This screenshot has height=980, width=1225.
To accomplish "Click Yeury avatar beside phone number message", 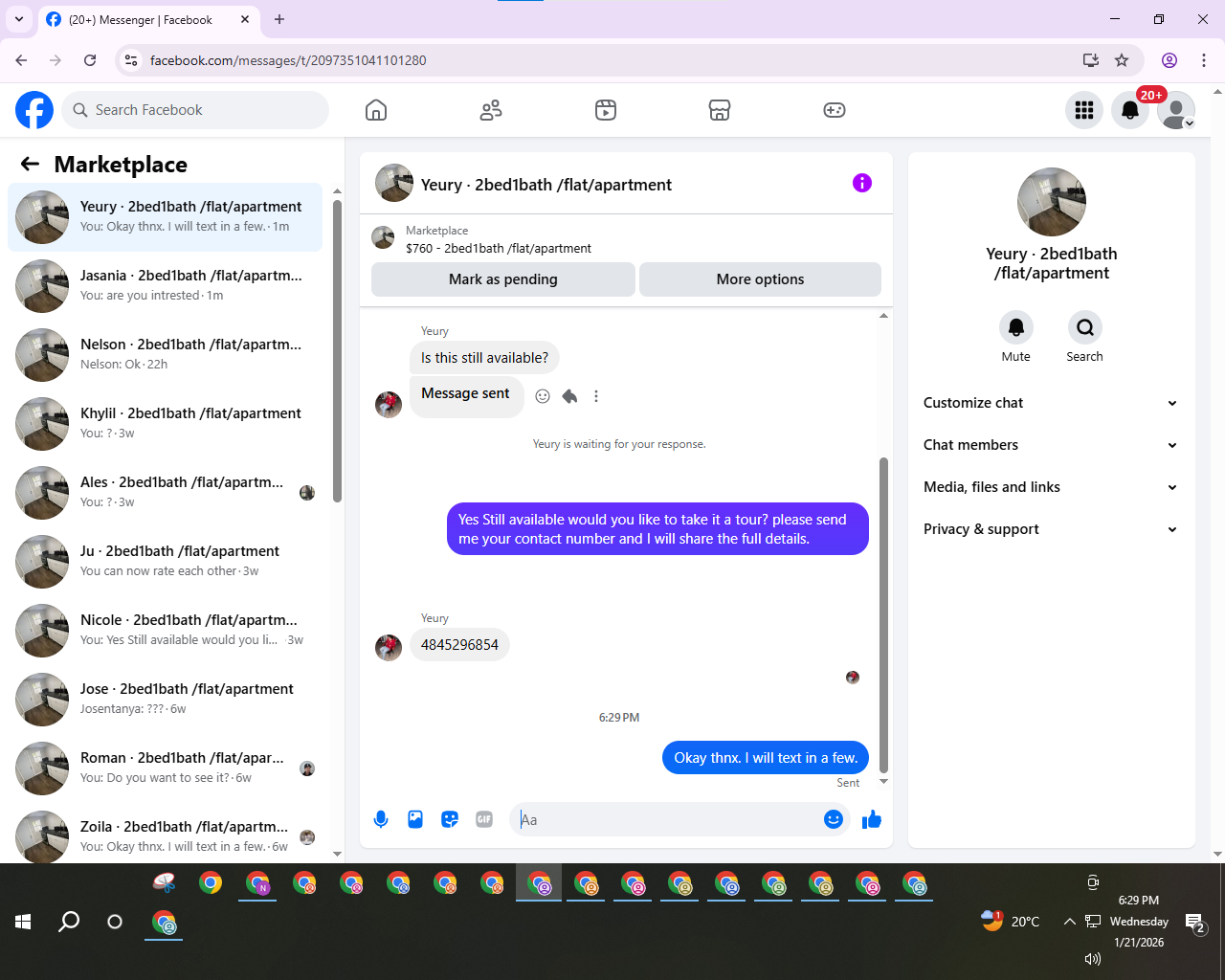I will (389, 647).
